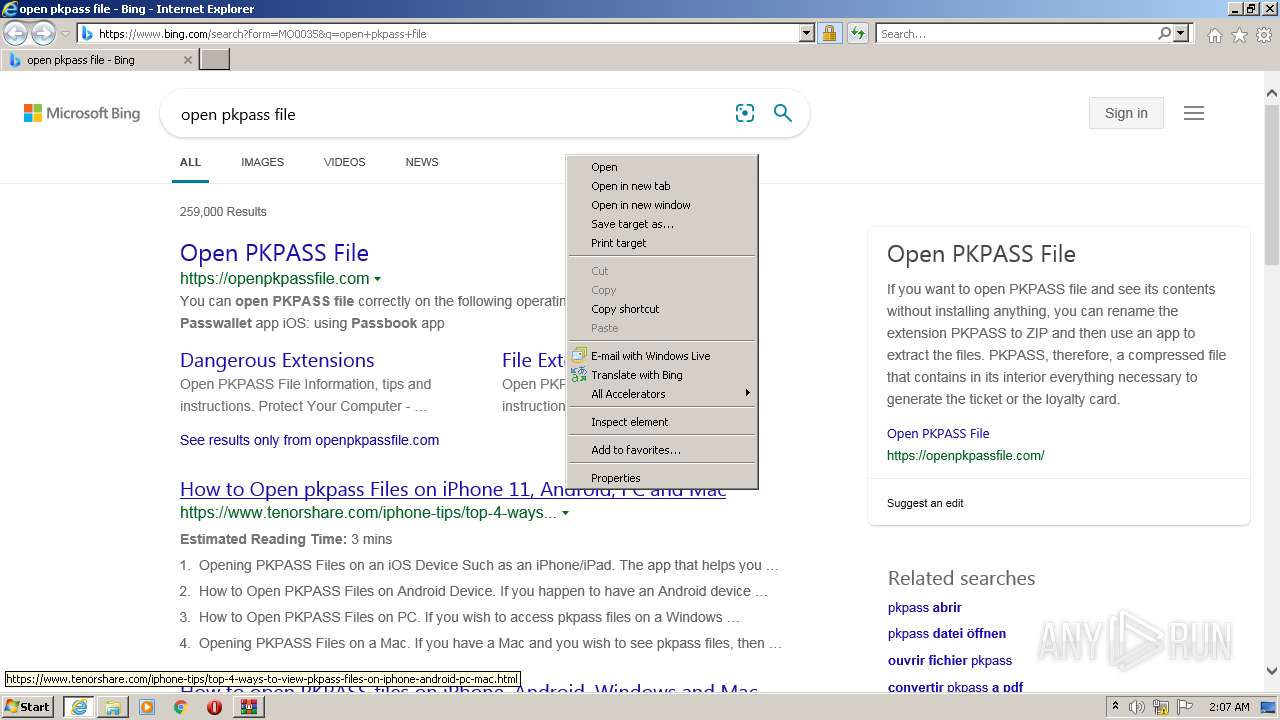The image size is (1280, 720).
Task: Switch to VIDEOS search tab
Action: pos(344,162)
